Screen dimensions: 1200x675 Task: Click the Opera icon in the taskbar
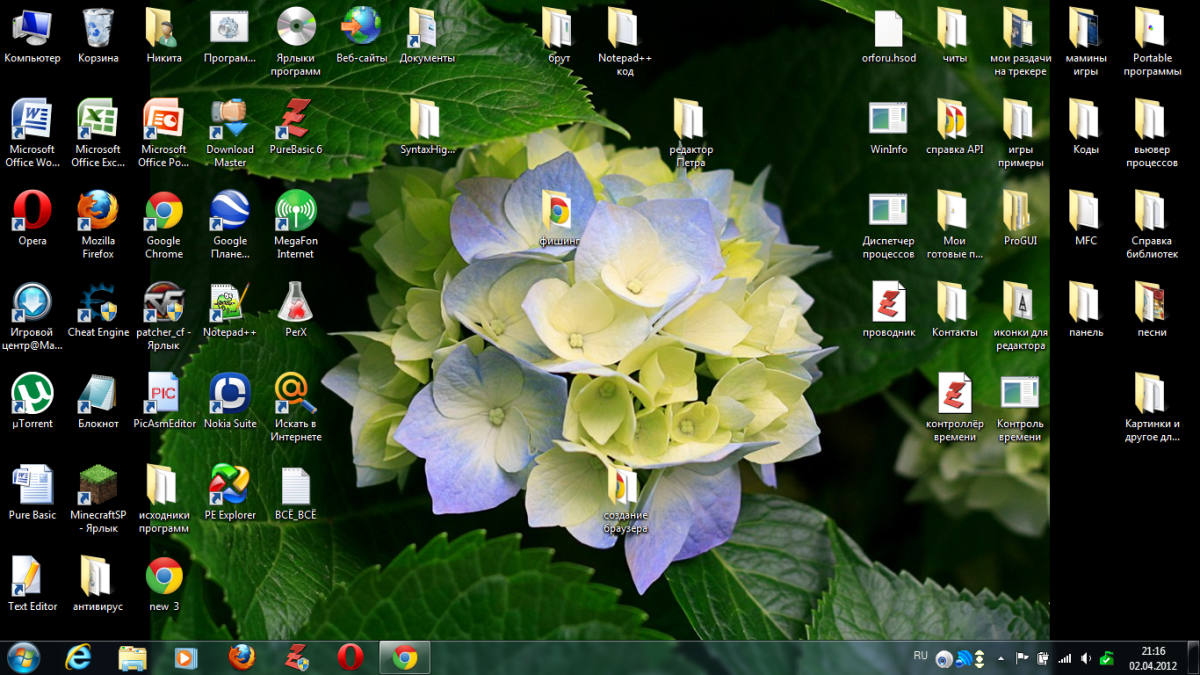350,657
